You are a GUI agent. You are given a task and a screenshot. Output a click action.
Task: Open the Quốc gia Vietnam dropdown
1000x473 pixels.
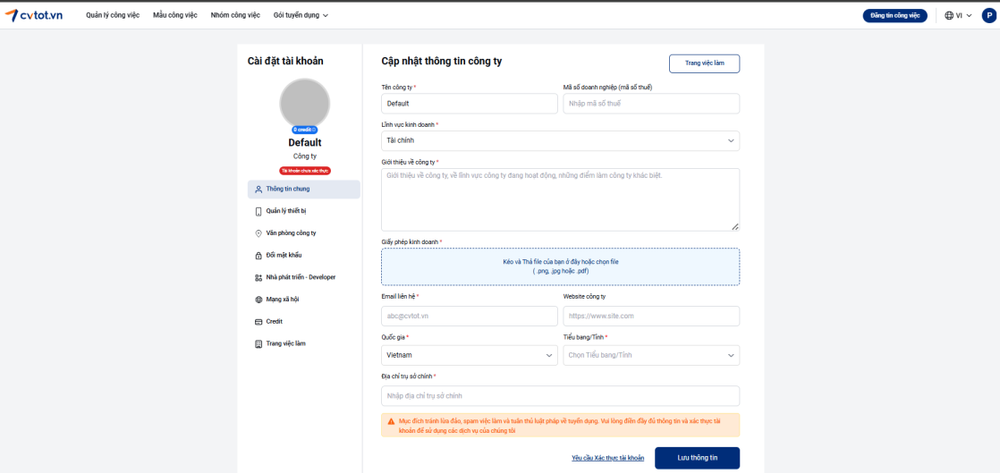[469, 355]
